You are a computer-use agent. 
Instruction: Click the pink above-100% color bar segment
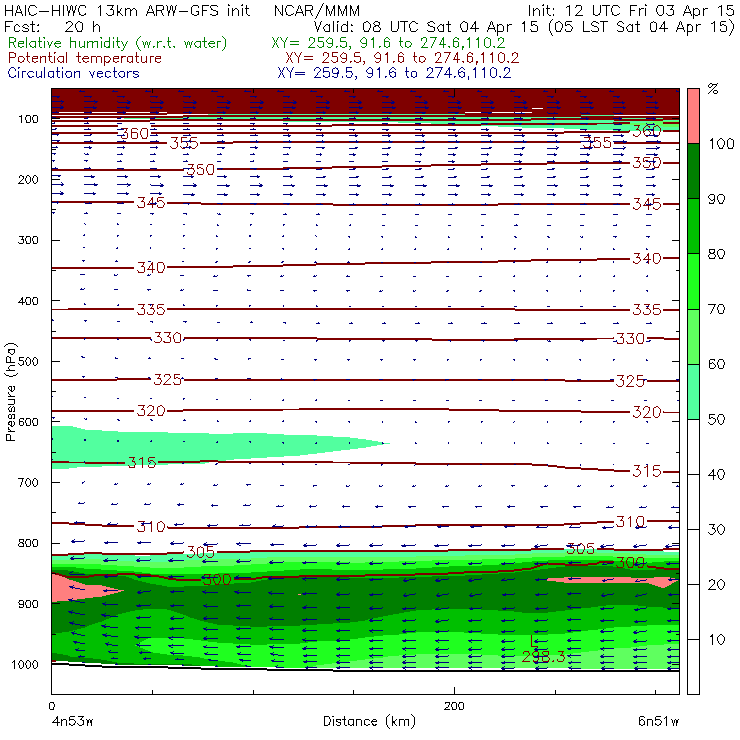tap(693, 116)
